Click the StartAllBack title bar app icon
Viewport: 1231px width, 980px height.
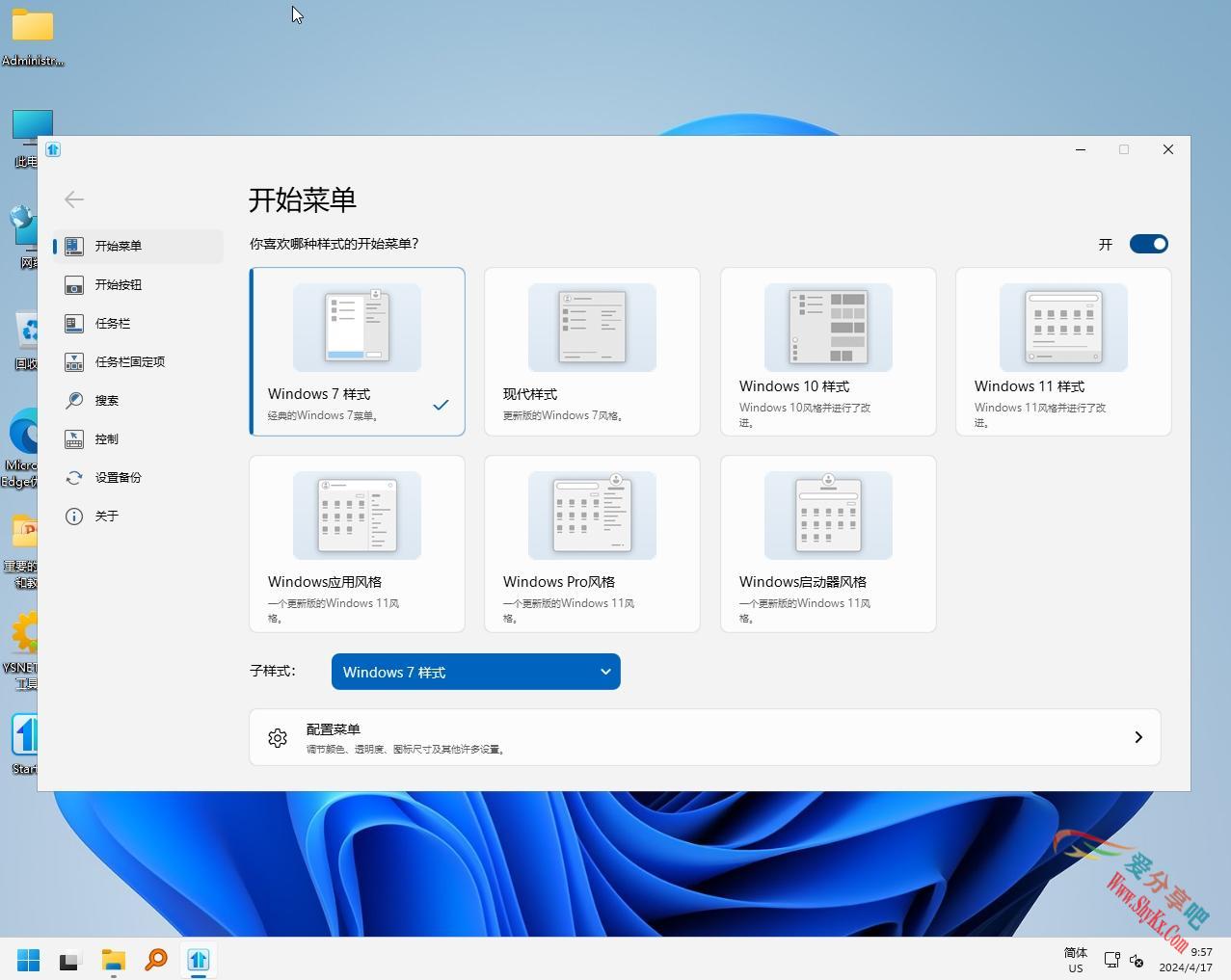click(53, 149)
